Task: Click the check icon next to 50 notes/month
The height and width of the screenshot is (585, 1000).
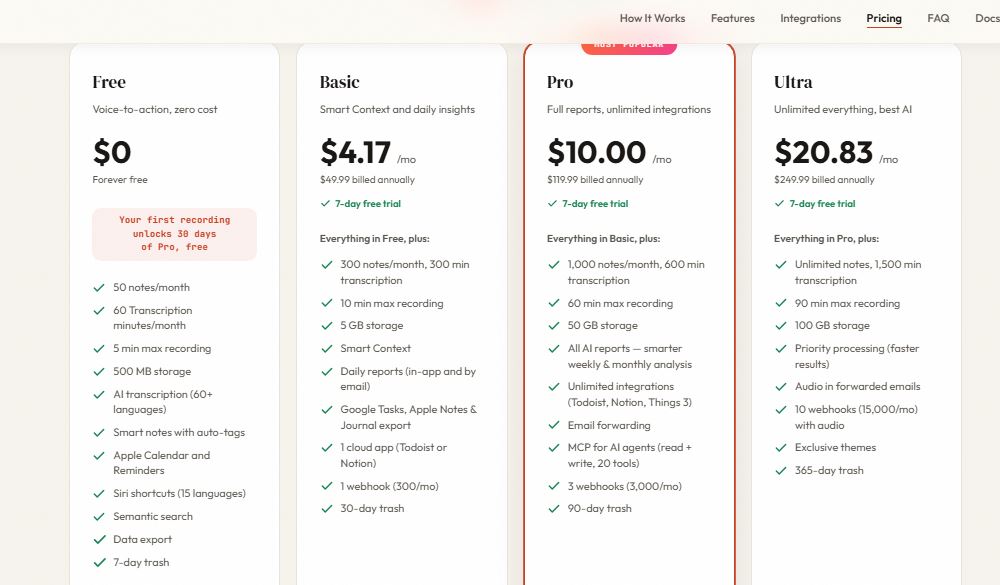Action: pos(99,288)
